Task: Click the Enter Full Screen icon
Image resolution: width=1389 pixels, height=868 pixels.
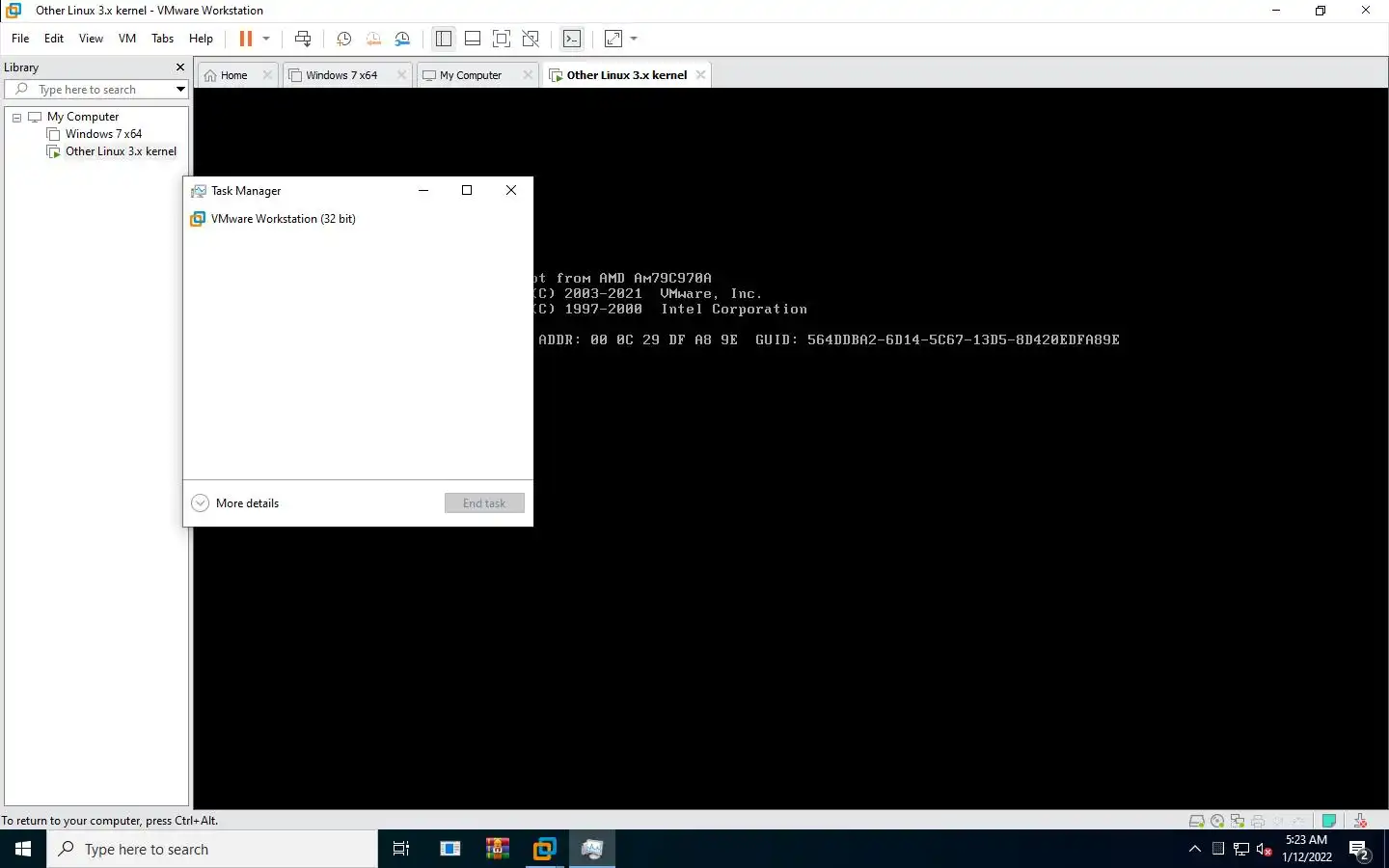Action: pos(502,39)
